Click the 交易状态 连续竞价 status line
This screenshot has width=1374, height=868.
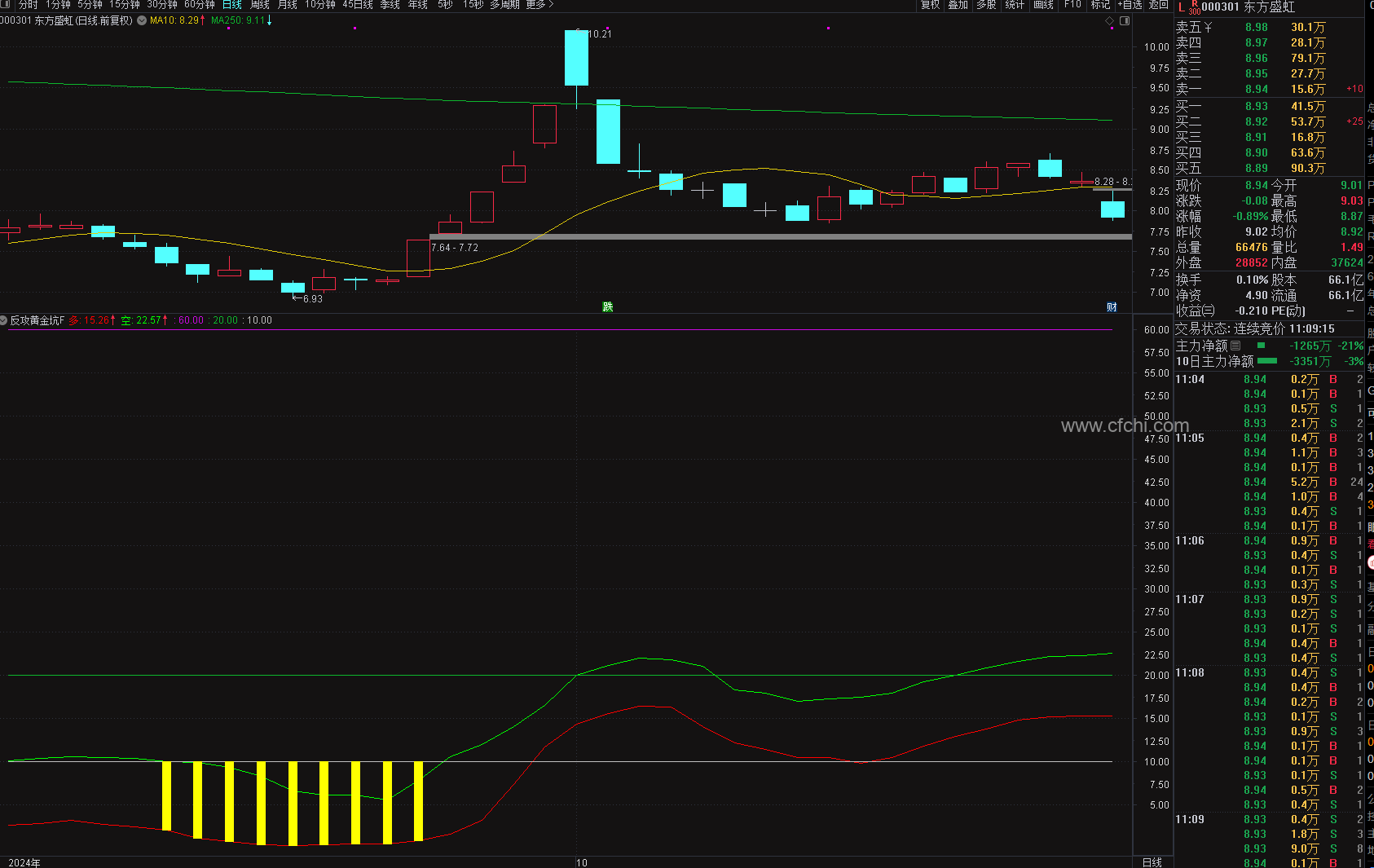(1255, 329)
